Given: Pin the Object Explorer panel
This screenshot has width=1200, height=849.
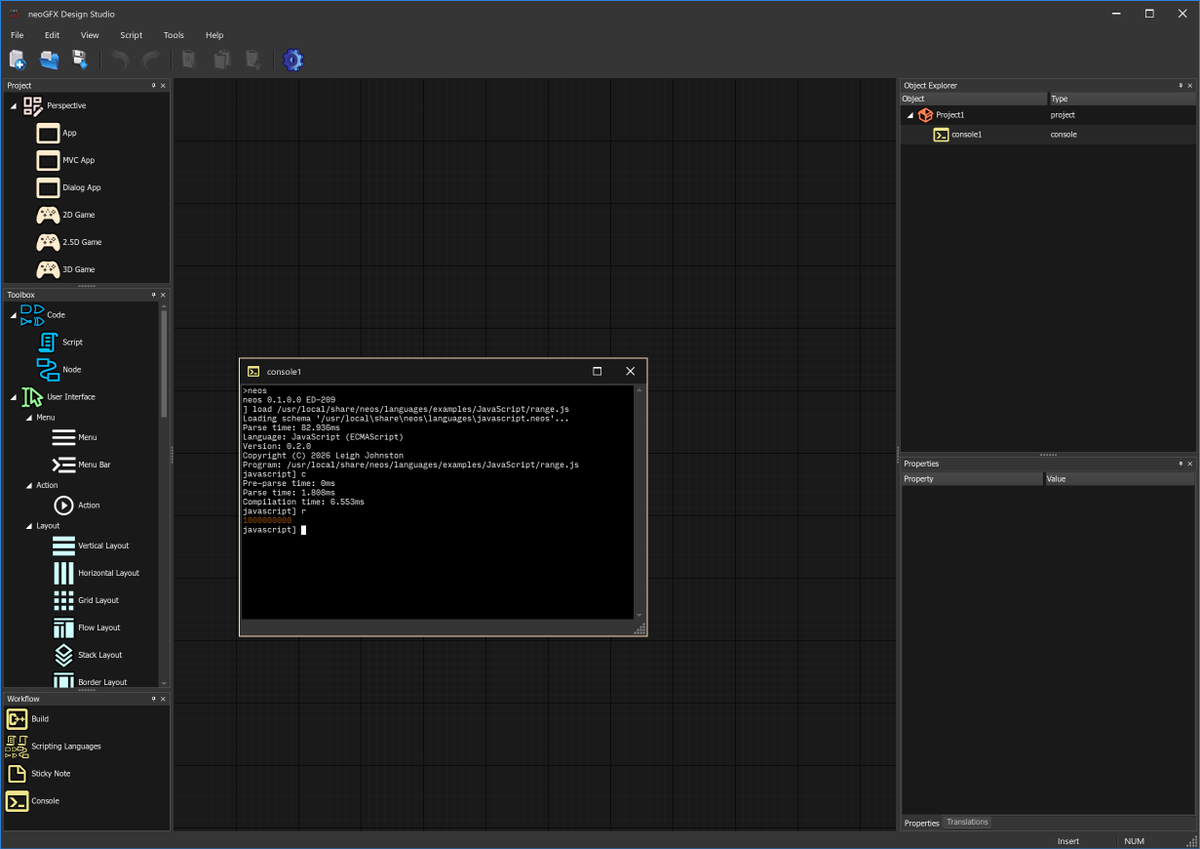Looking at the screenshot, I should click(1181, 86).
